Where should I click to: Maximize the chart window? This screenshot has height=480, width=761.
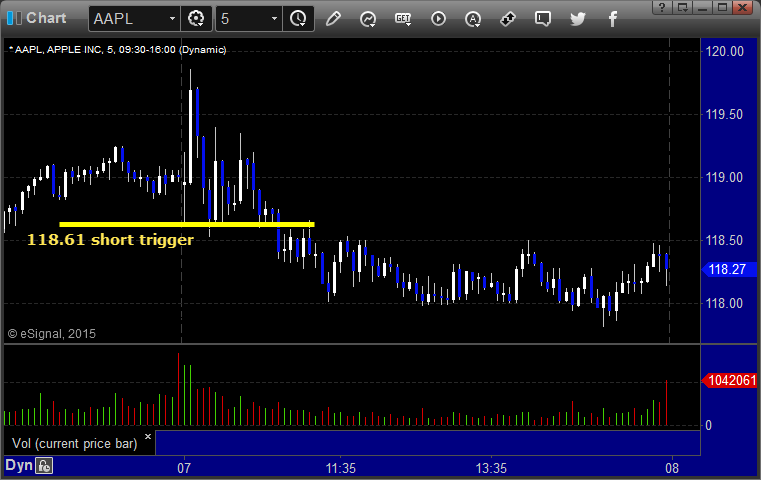[x=722, y=7]
